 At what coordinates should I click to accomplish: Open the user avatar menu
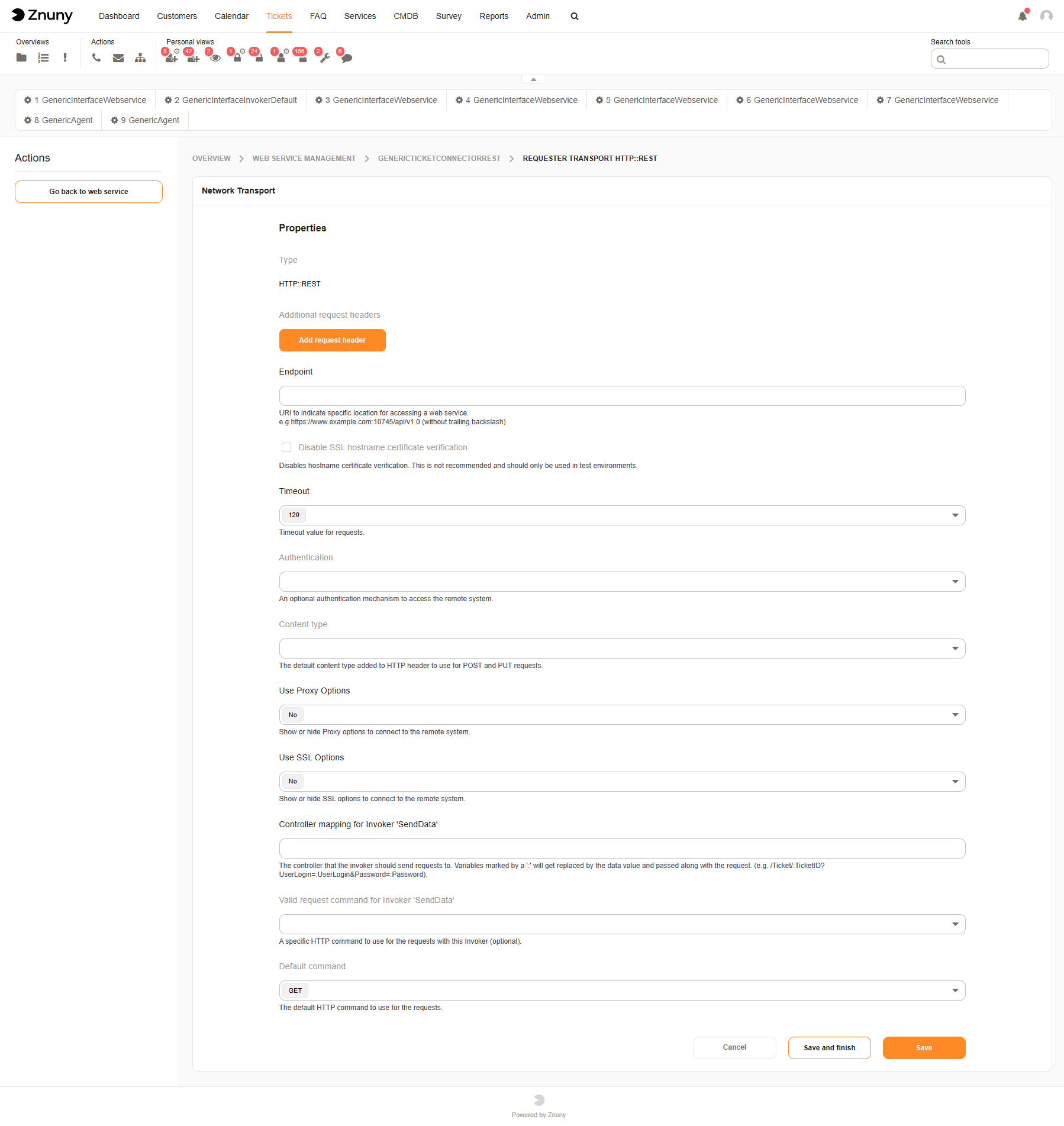tap(1046, 16)
